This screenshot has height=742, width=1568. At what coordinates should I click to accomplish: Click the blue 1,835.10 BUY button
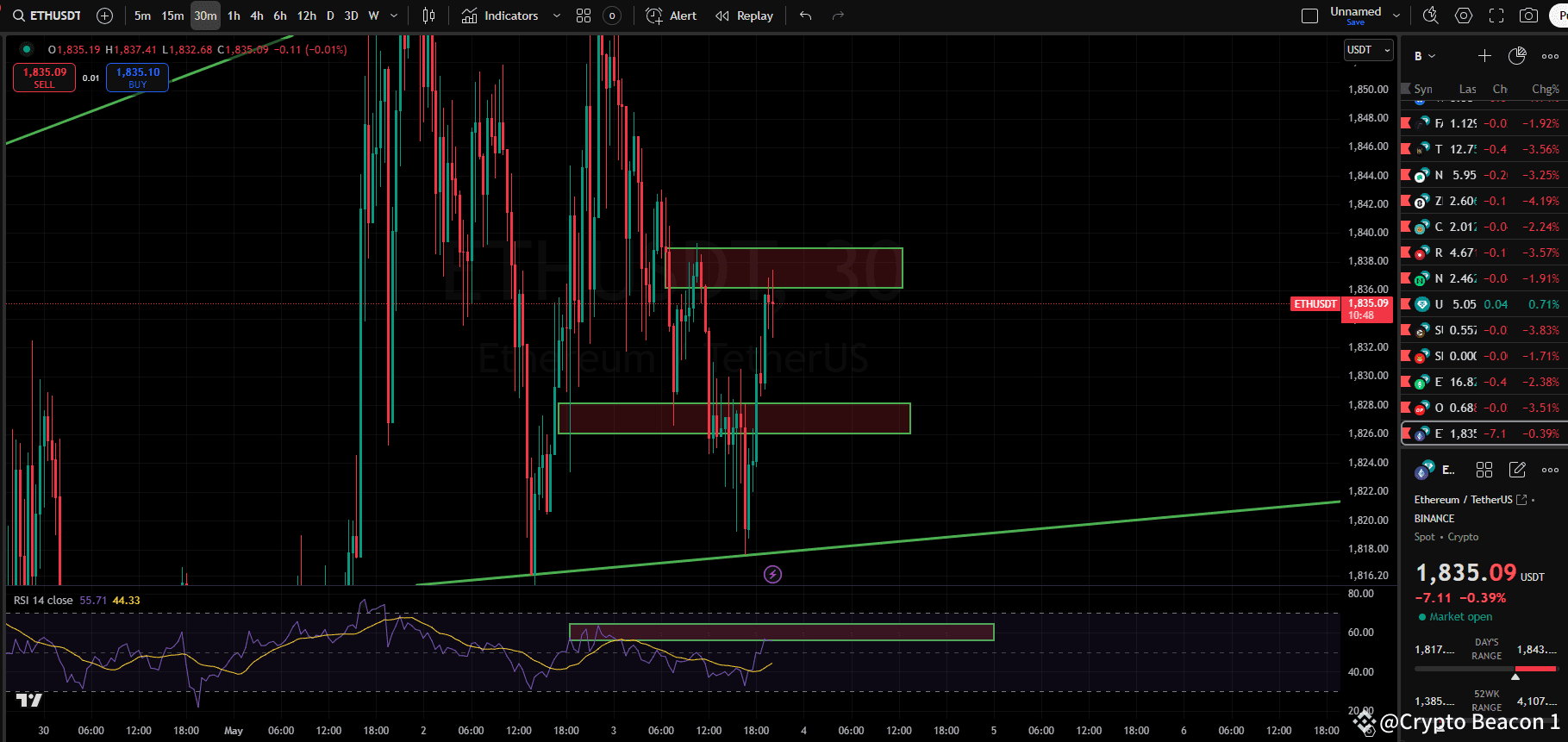tap(138, 78)
